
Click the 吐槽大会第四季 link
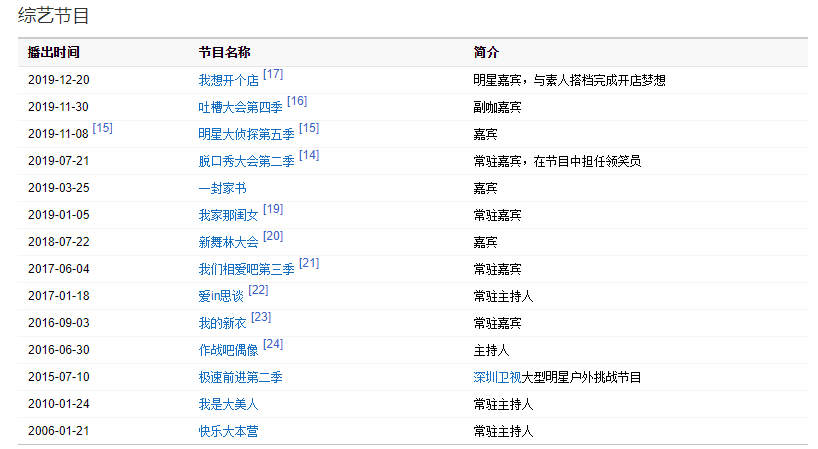click(240, 108)
